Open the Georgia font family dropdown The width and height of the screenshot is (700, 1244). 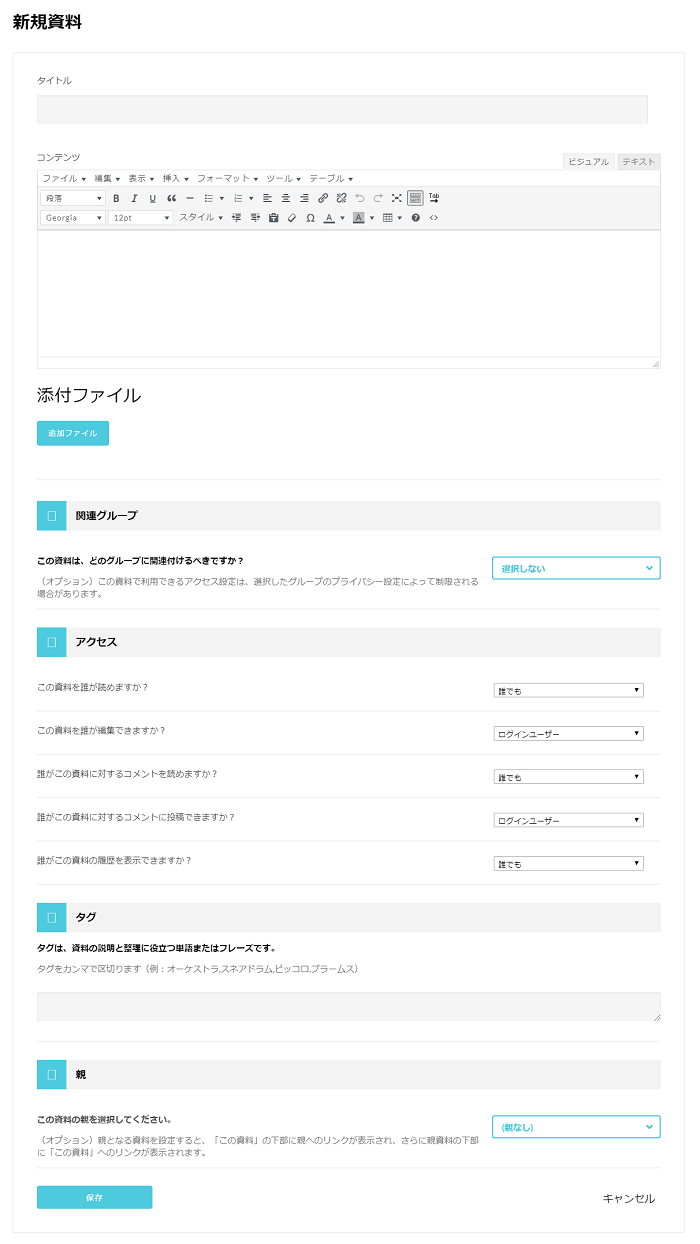(73, 217)
